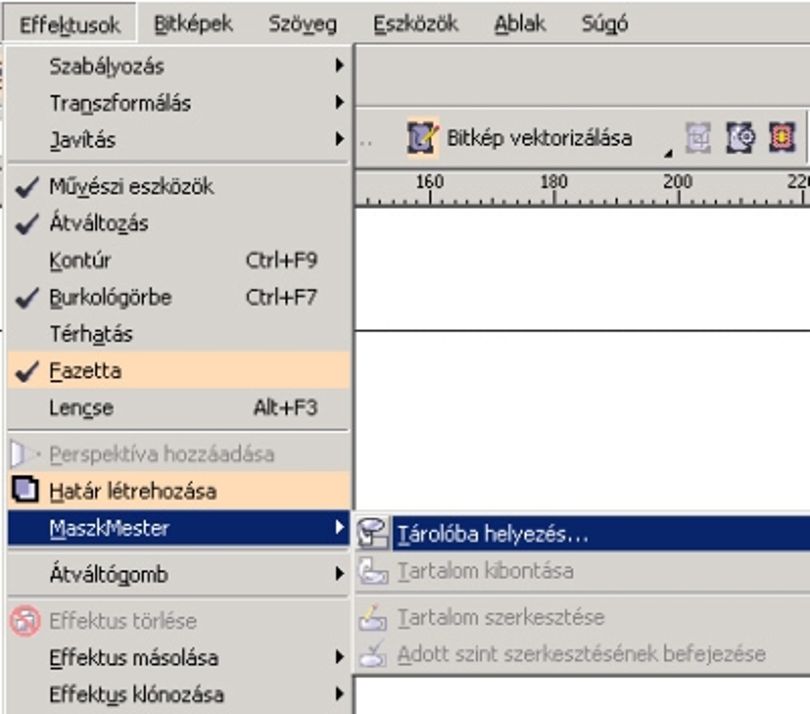
Task: Select the Határ létrehozása boundary icon
Action: pos(25,490)
